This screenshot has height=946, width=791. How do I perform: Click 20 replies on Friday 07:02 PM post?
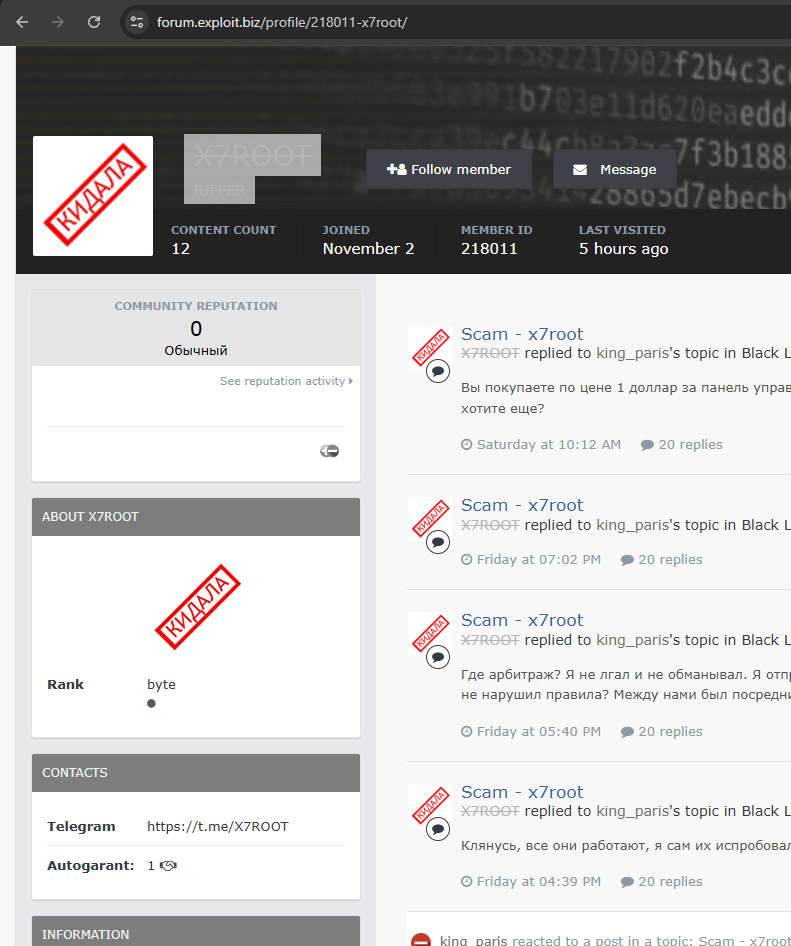[662, 559]
